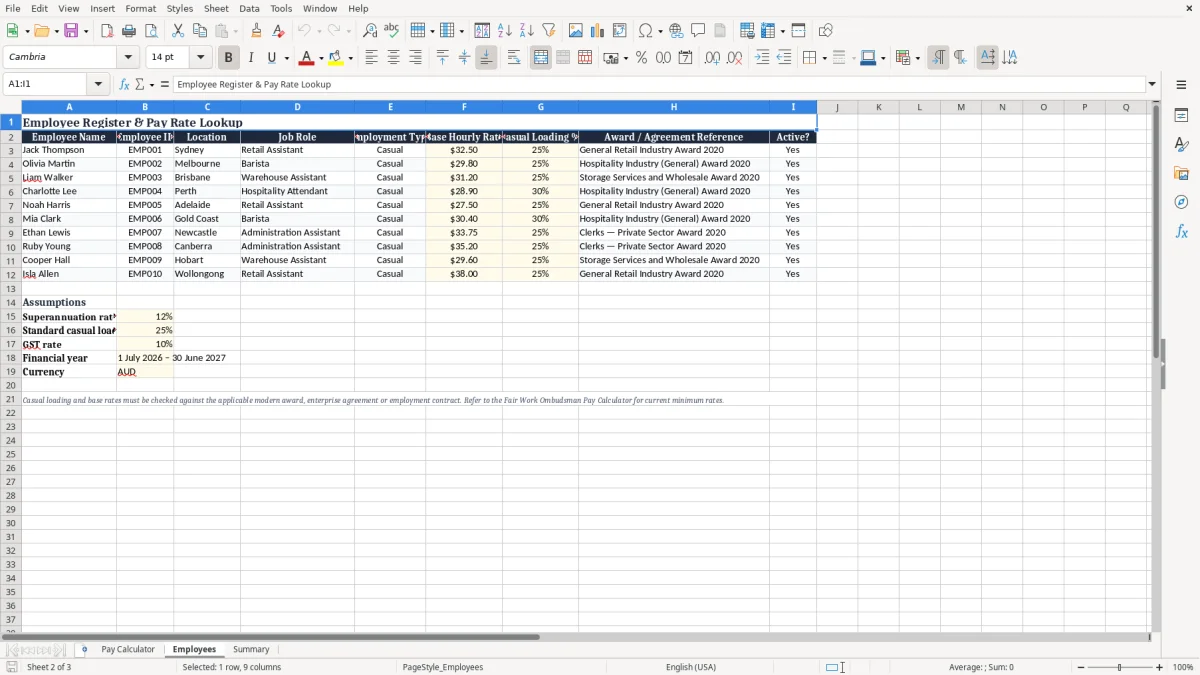
Task: Click the Split Window icon
Action: coord(799,31)
